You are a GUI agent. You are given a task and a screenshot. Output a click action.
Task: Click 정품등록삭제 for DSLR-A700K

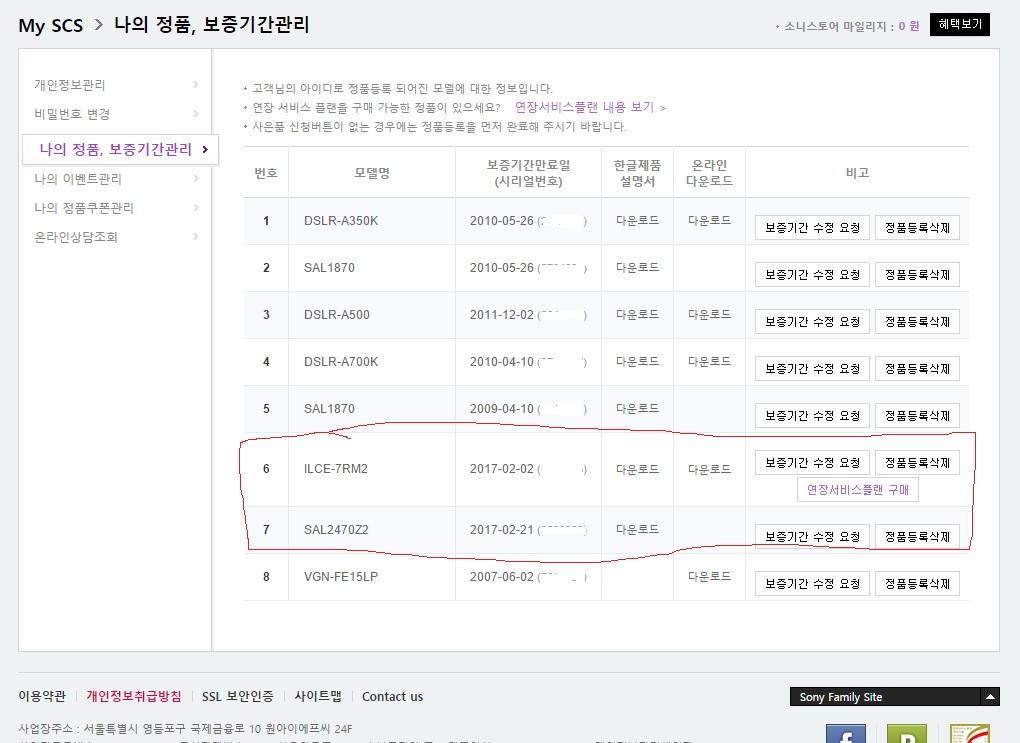coord(917,369)
